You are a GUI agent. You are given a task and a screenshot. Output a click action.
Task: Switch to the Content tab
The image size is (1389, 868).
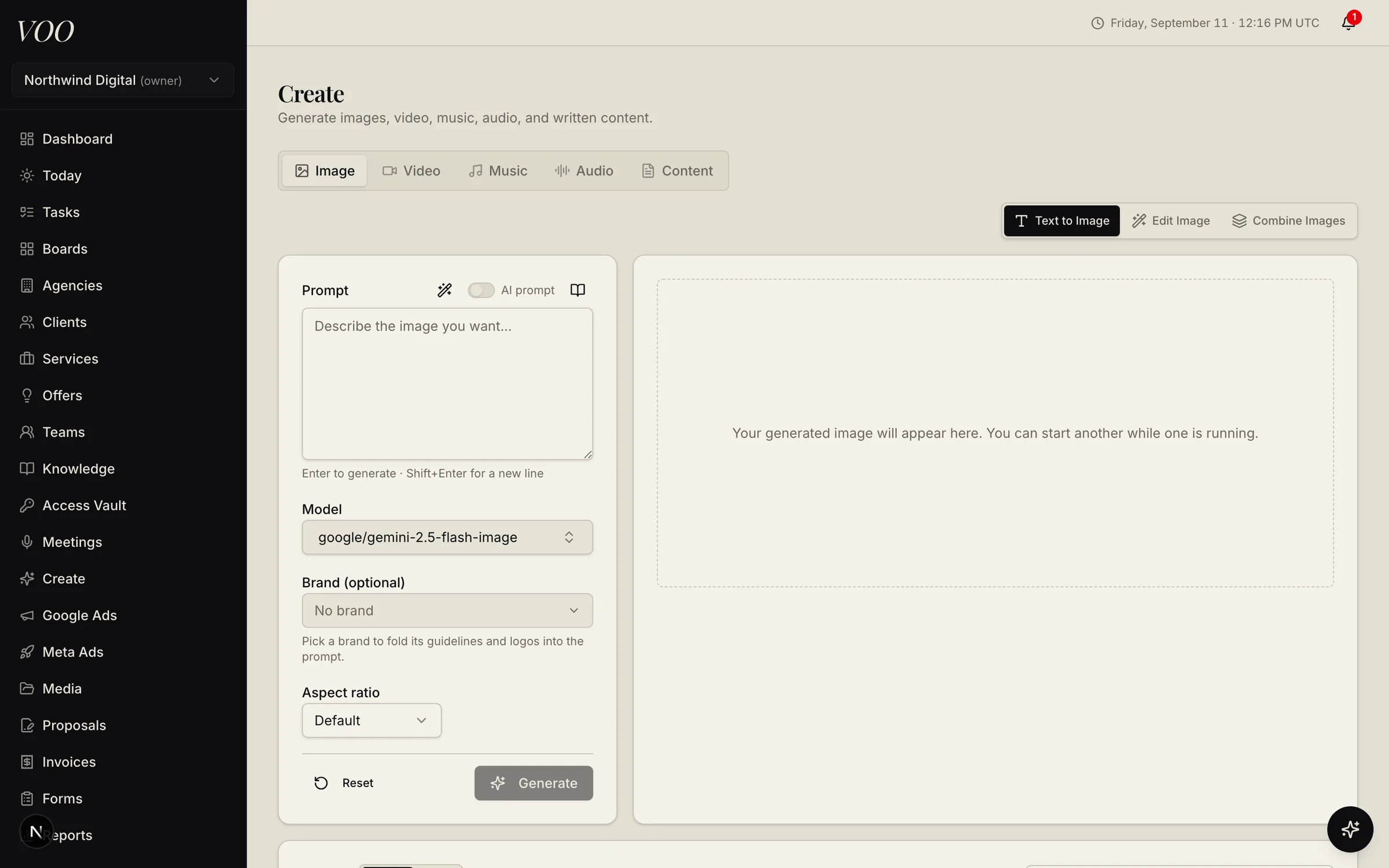pyautogui.click(x=677, y=171)
